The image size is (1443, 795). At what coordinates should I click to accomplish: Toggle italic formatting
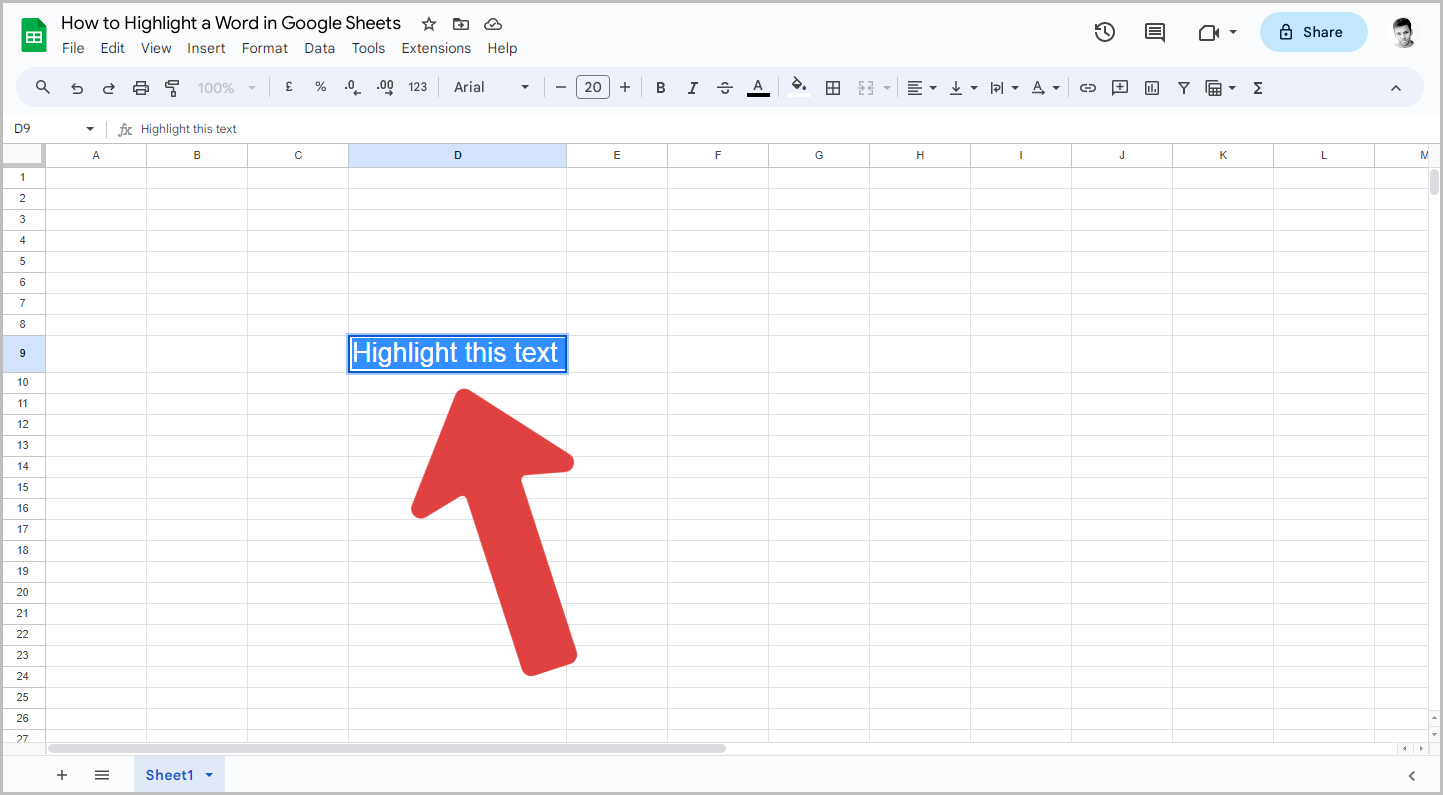tap(692, 87)
